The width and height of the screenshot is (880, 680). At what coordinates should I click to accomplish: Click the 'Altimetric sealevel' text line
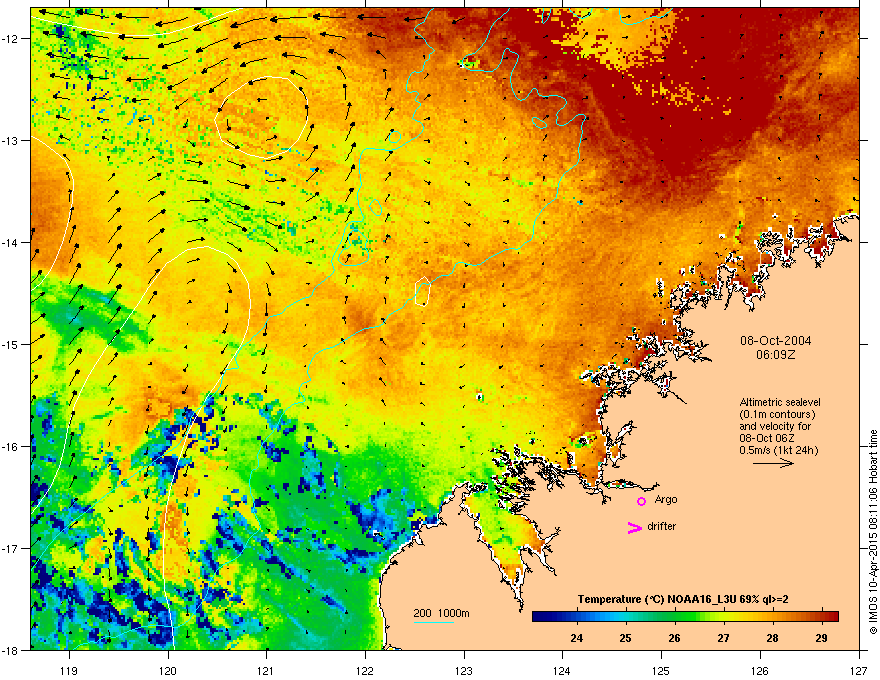[x=780, y=402]
